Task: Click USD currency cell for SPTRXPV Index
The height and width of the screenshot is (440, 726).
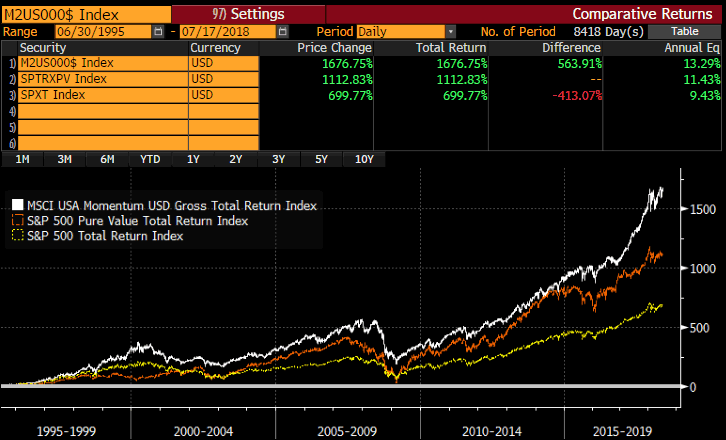Action: pyautogui.click(x=224, y=79)
